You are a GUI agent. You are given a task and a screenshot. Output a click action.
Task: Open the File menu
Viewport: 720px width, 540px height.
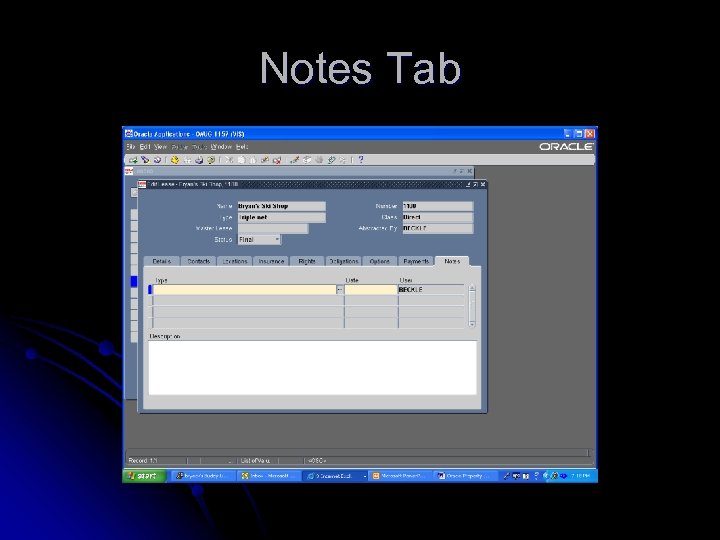[x=130, y=147]
